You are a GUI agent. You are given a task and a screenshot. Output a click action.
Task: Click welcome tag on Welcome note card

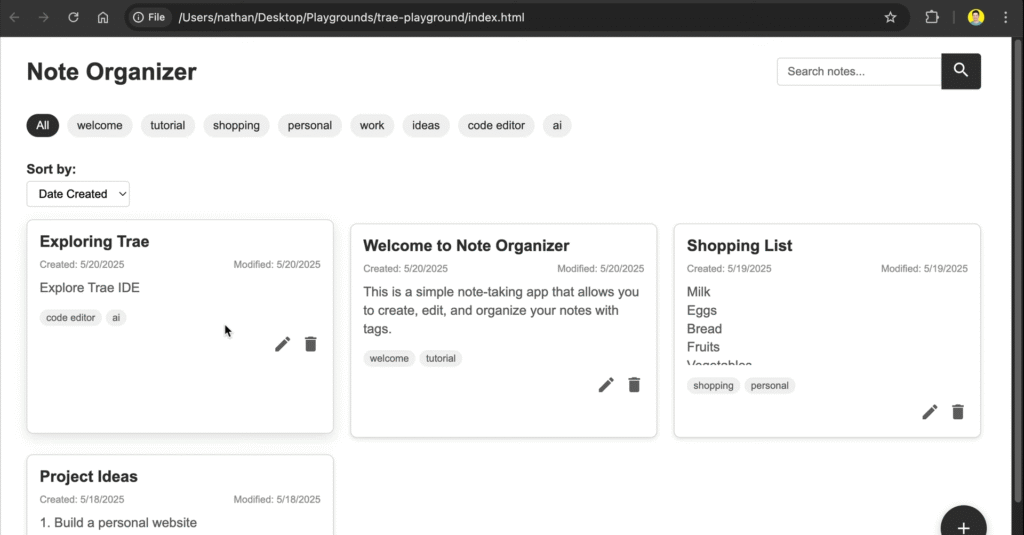tap(389, 358)
